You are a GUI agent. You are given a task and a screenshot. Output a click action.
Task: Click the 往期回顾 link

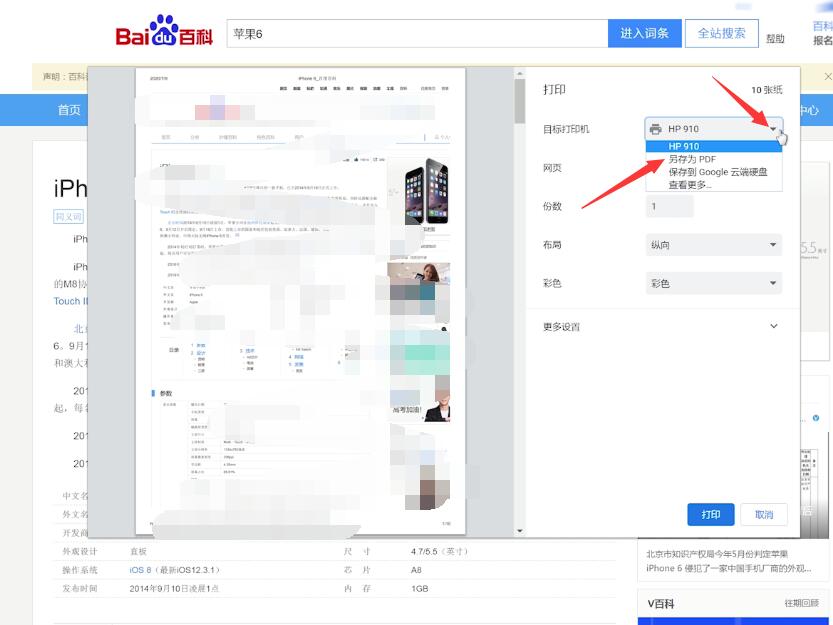click(x=802, y=603)
